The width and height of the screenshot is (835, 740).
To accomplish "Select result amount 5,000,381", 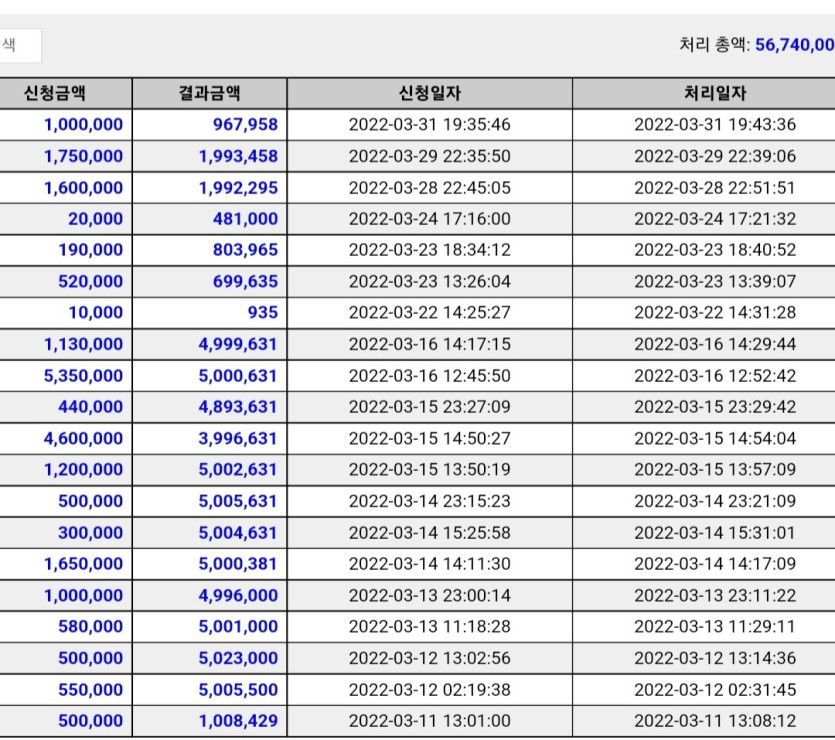I will coord(238,564).
